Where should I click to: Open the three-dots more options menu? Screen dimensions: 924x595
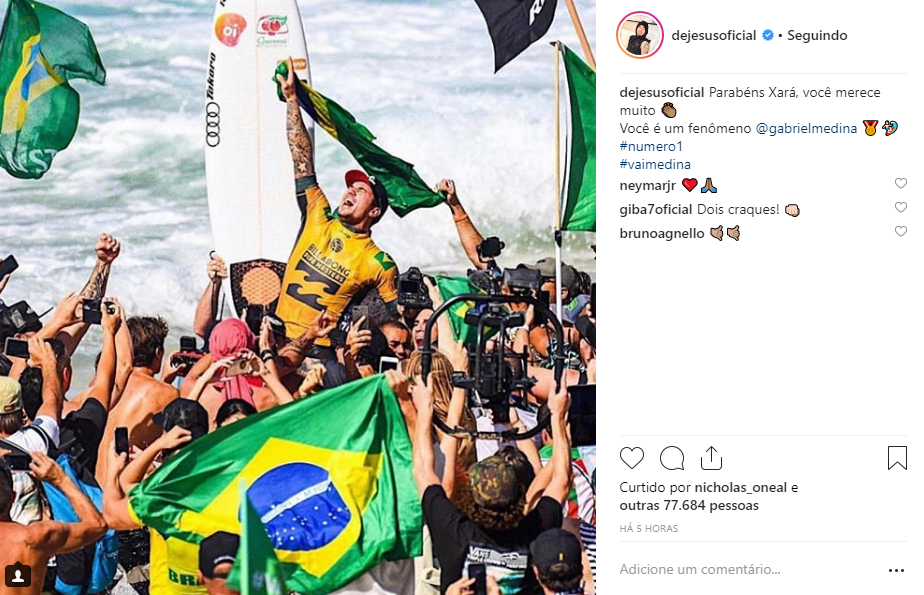point(896,570)
